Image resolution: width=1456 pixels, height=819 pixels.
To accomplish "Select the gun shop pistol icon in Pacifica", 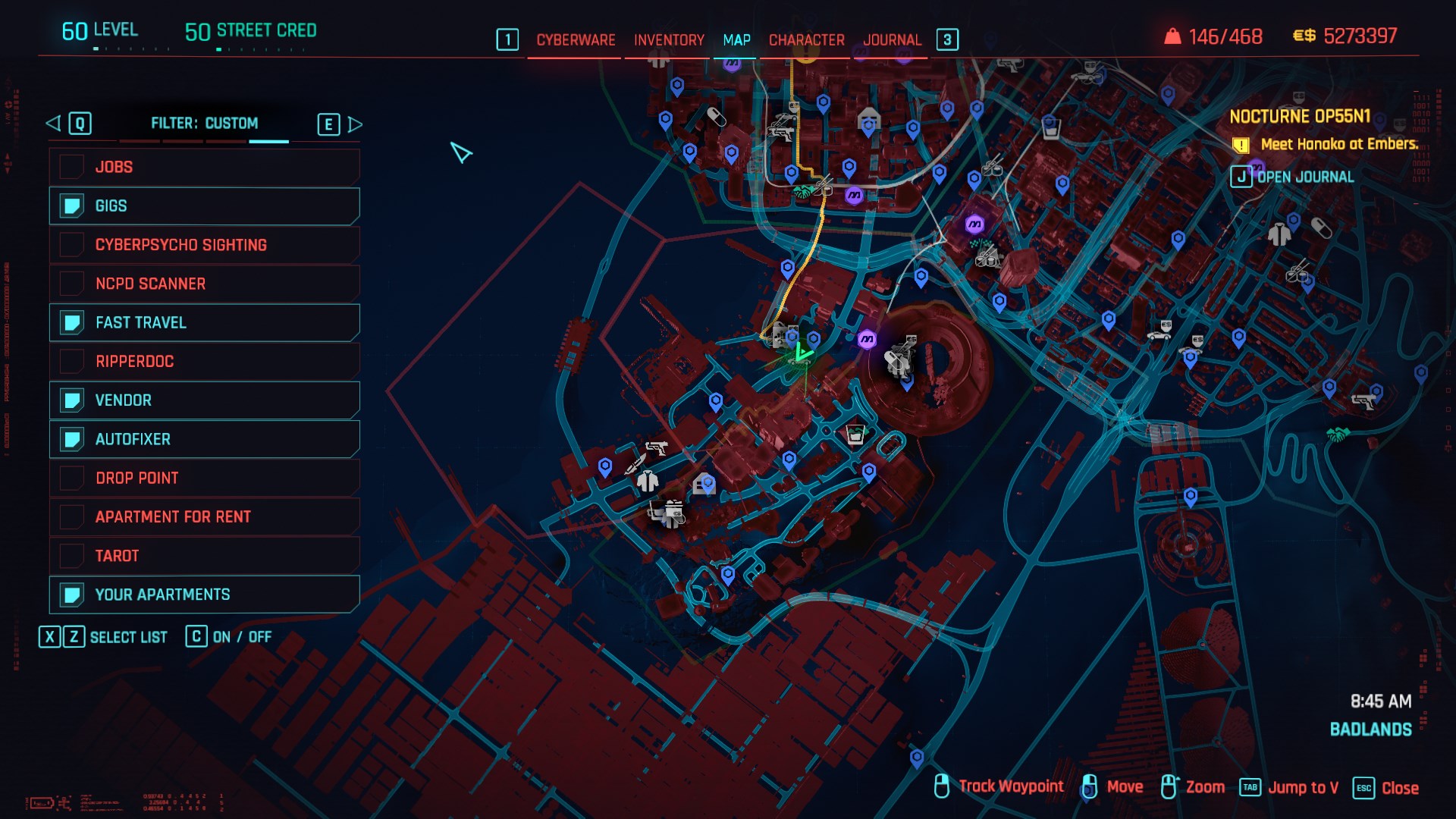I will 656,448.
